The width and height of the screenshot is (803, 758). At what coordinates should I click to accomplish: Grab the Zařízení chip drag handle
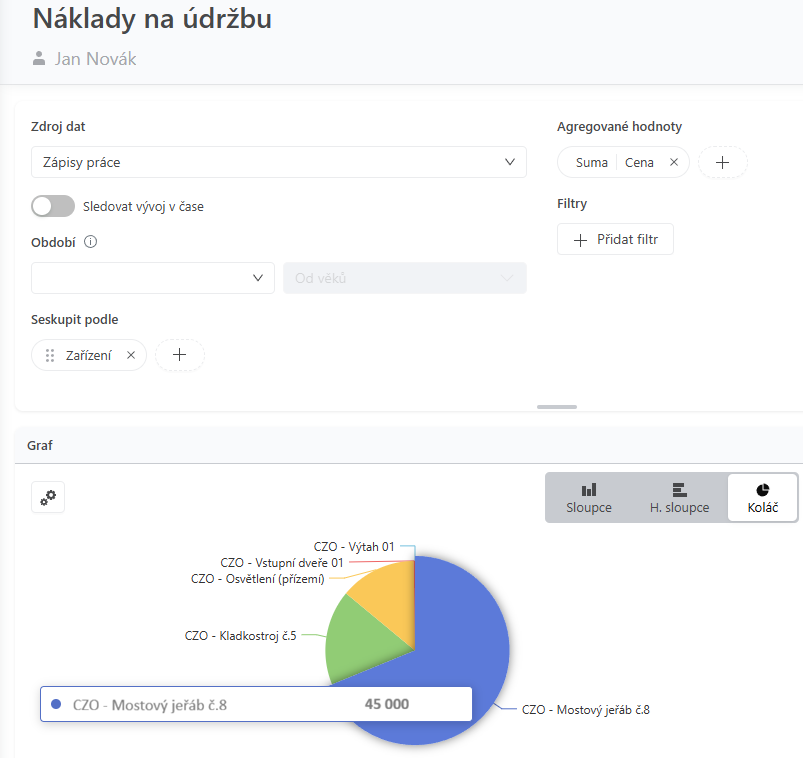tap(50, 355)
